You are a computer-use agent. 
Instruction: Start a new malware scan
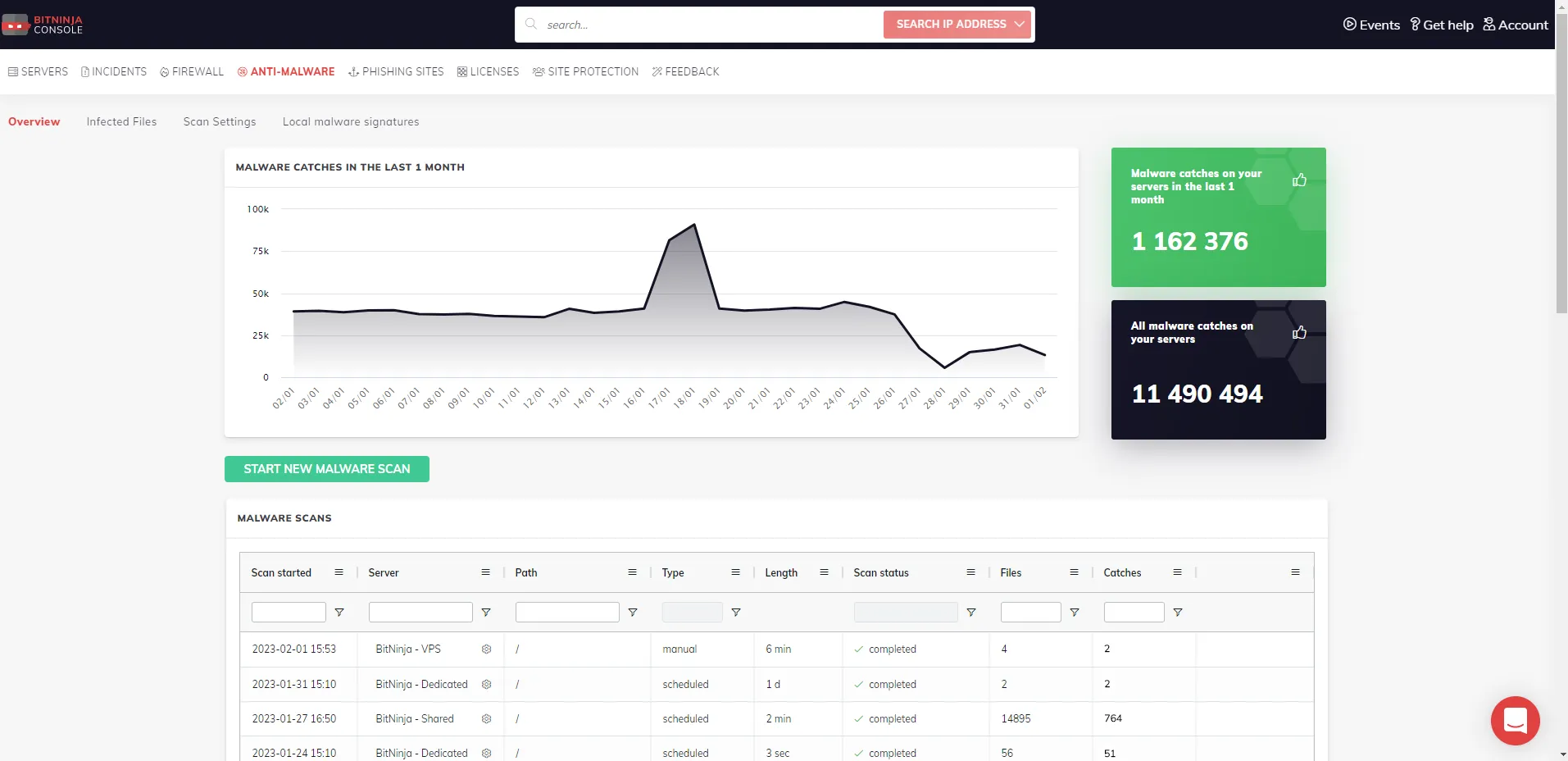[327, 469]
